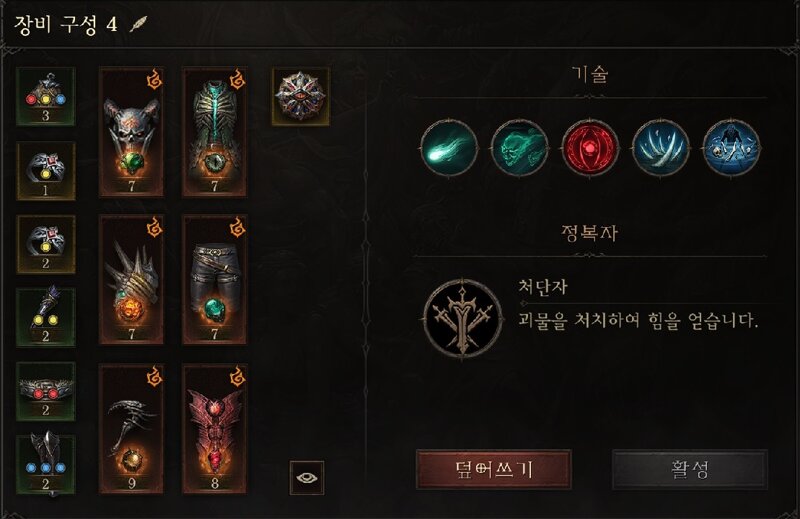This screenshot has height=519, width=800.
Task: Select the bone spikes skill icon
Action: (x=661, y=149)
